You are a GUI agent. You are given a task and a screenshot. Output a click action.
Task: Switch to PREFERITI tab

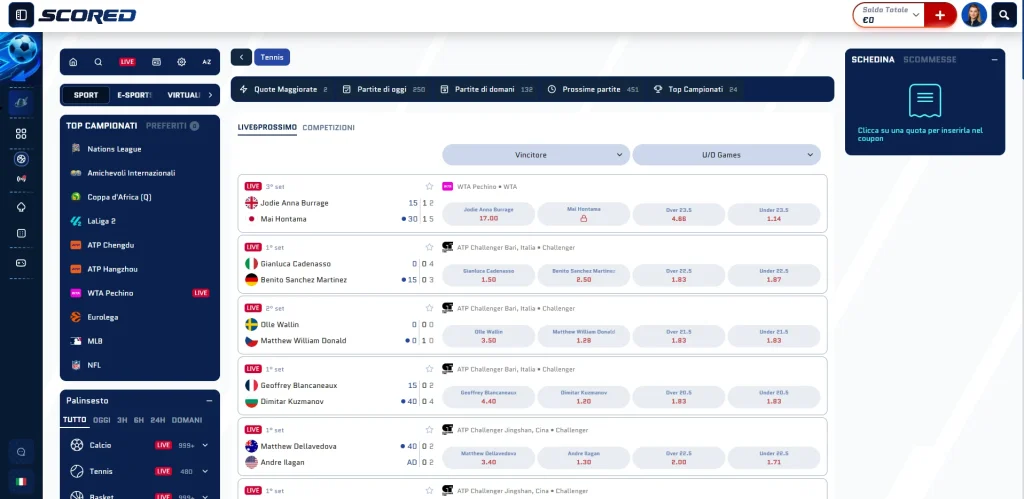point(172,125)
